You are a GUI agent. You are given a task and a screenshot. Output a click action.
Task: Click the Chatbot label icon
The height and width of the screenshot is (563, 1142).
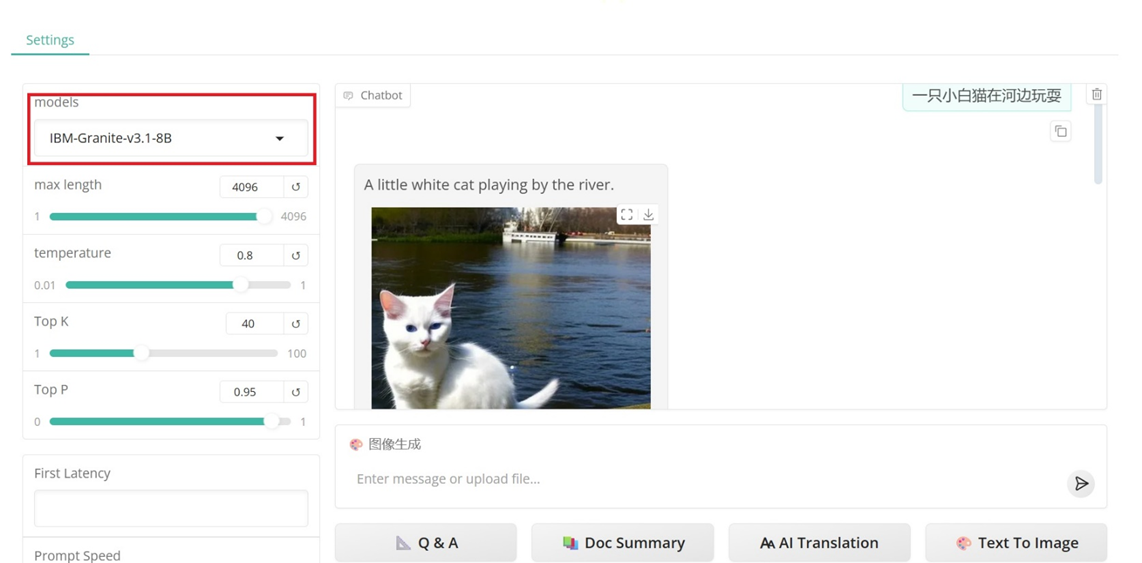pyautogui.click(x=348, y=95)
